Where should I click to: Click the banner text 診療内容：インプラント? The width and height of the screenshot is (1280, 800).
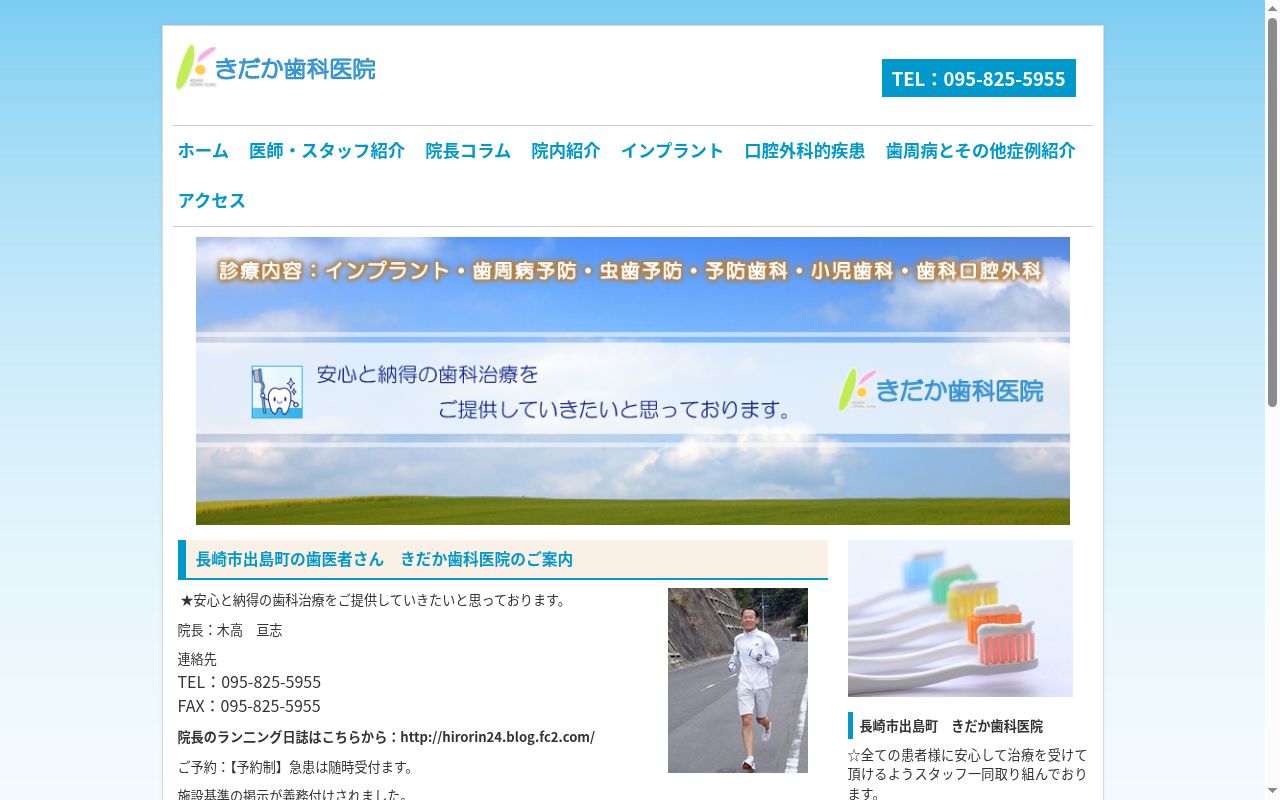630,271
